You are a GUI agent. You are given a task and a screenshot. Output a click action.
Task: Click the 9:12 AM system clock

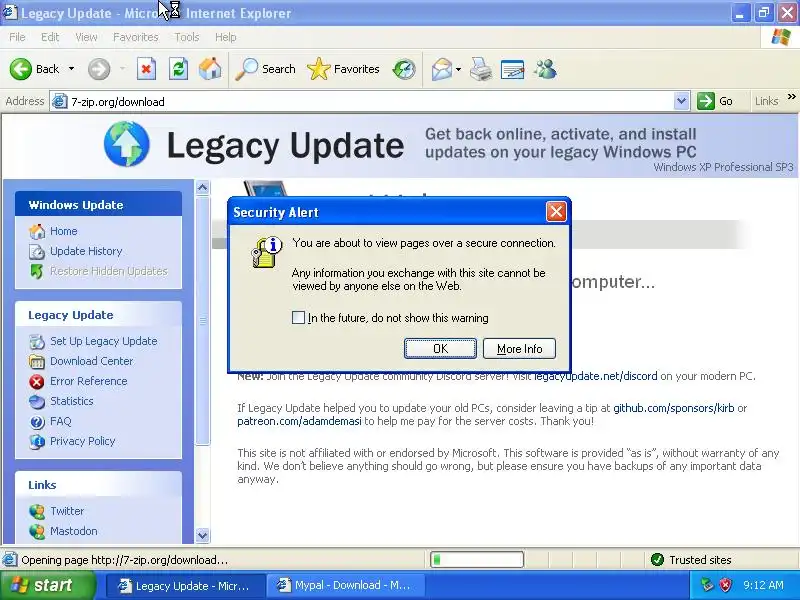point(763,585)
